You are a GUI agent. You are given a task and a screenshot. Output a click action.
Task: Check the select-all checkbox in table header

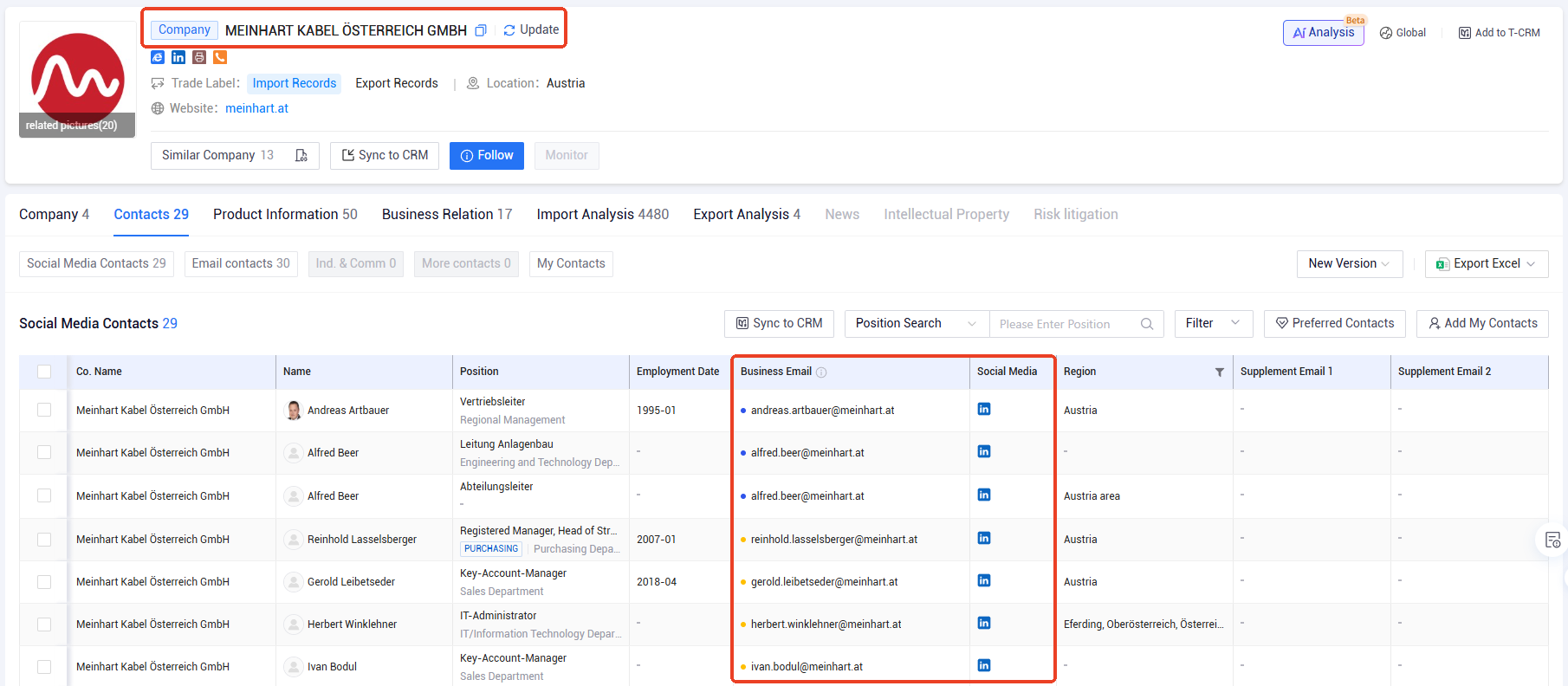44,372
